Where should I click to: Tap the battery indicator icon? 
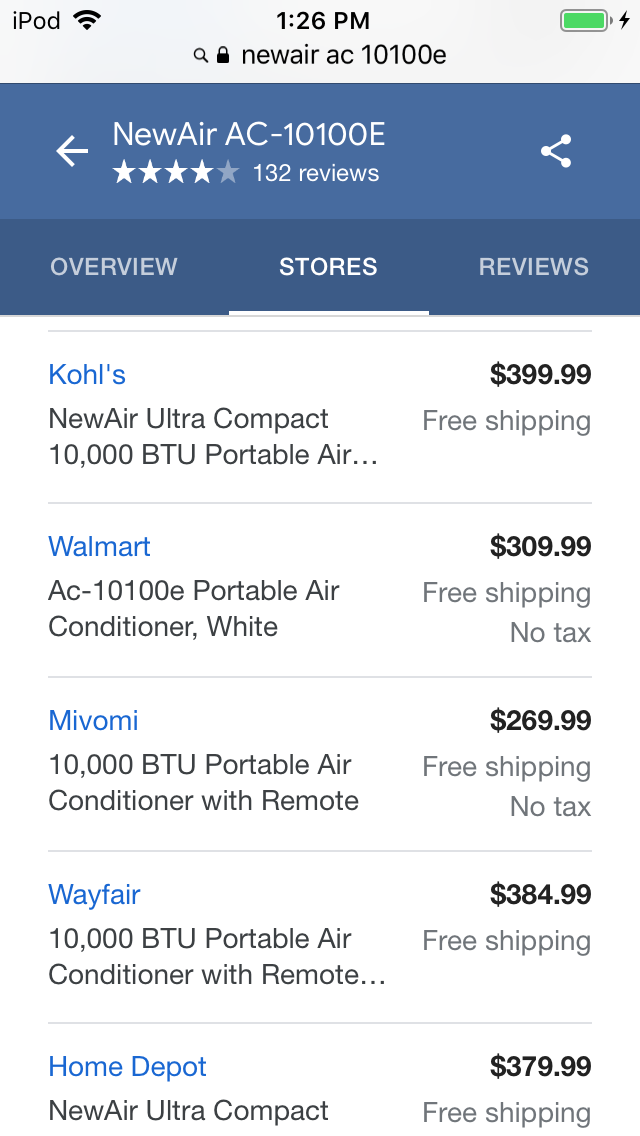pos(586,20)
